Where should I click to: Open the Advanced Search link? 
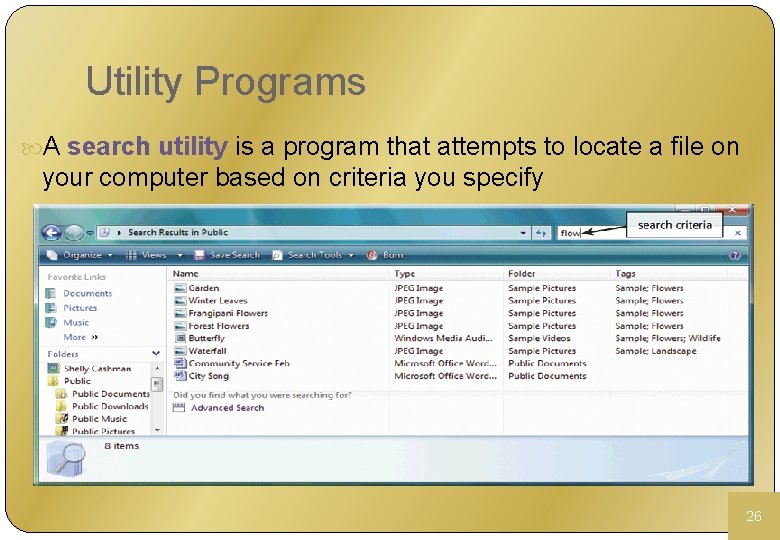point(227,408)
